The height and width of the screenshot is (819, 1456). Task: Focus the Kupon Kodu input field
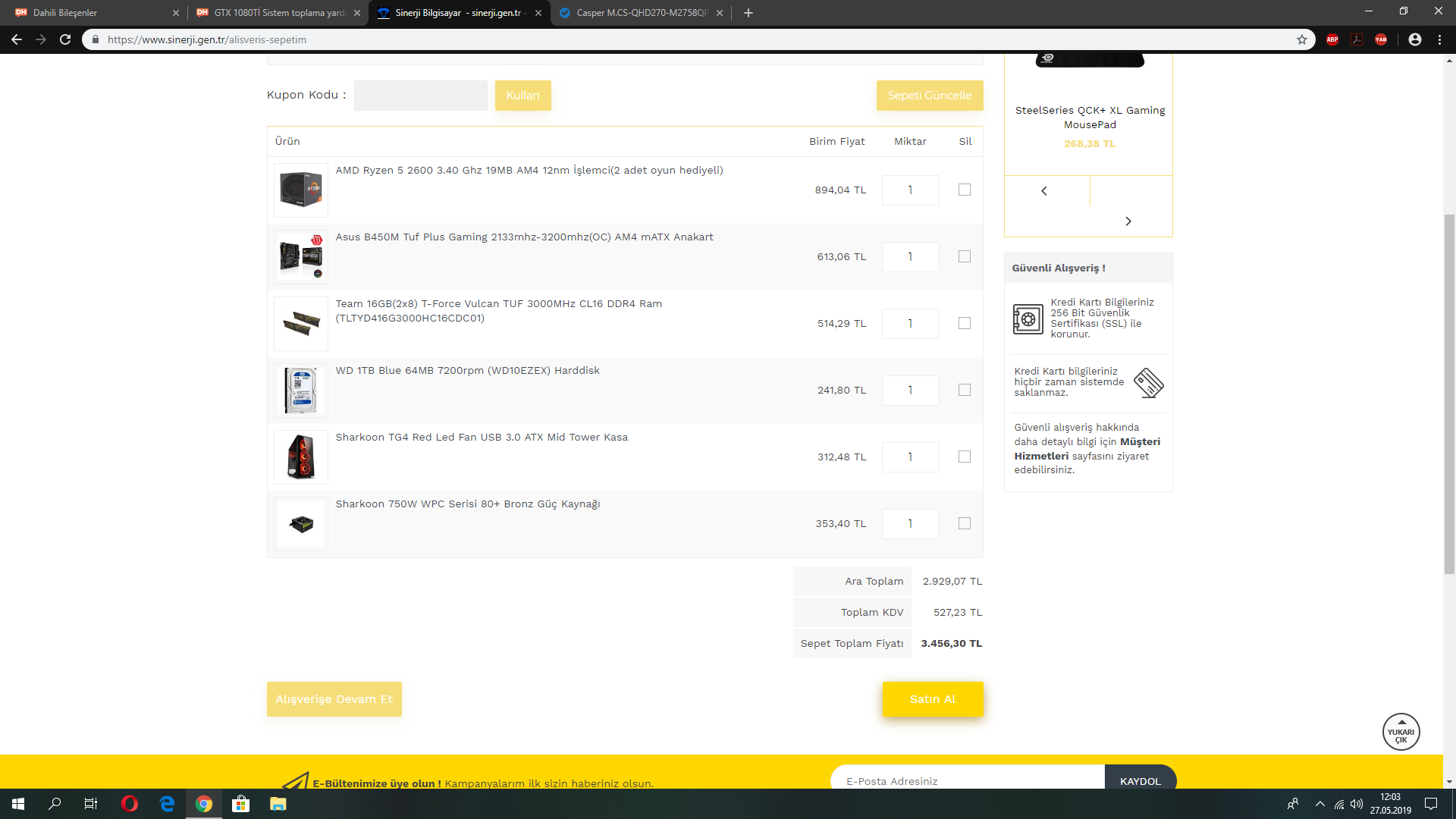coord(421,96)
